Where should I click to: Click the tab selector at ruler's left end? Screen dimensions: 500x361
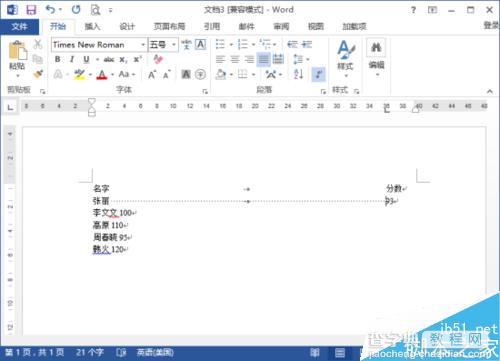click(x=10, y=107)
